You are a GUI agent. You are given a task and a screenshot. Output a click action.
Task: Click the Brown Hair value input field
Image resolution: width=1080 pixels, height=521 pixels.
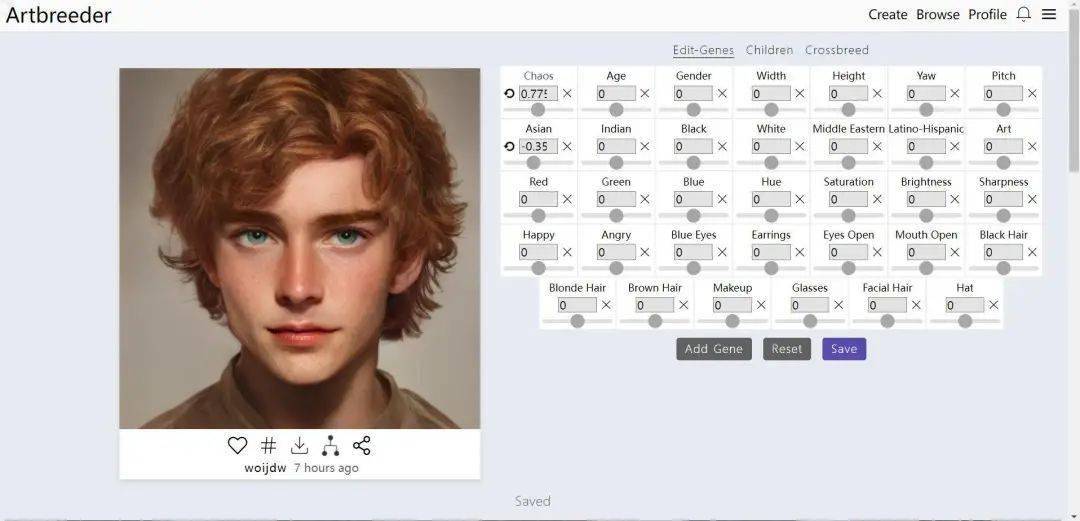tap(655, 305)
